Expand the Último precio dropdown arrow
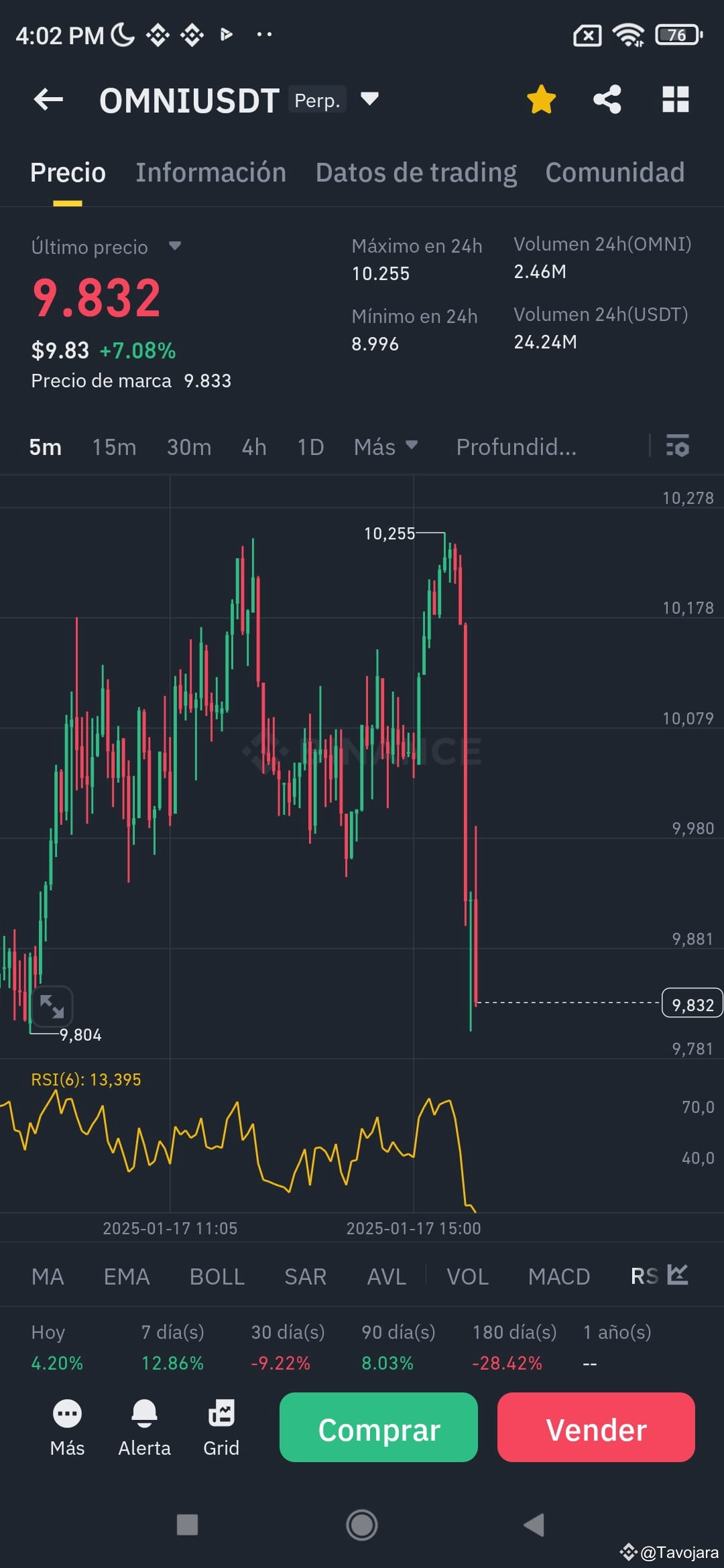Image resolution: width=724 pixels, height=1568 pixels. point(175,246)
